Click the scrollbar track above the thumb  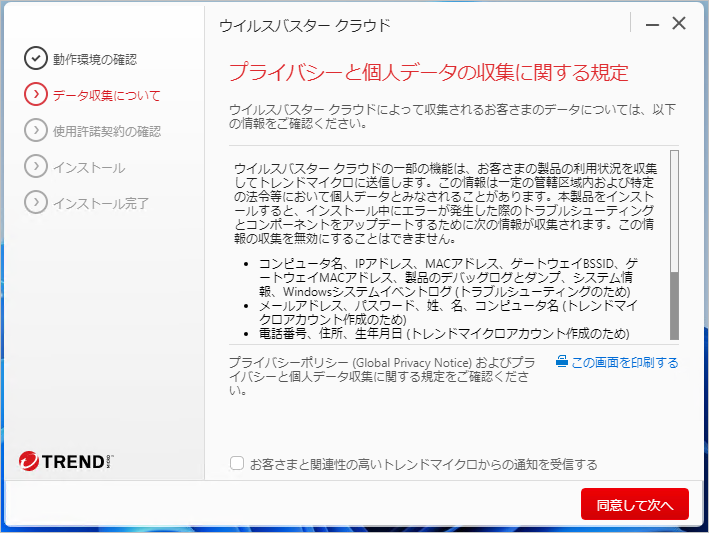(674, 212)
